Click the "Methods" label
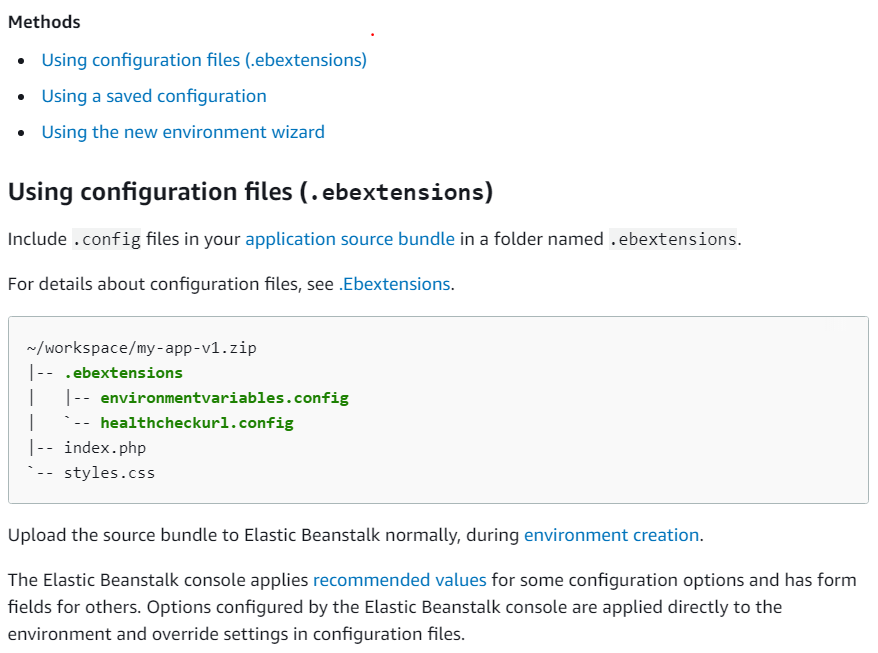 point(44,22)
